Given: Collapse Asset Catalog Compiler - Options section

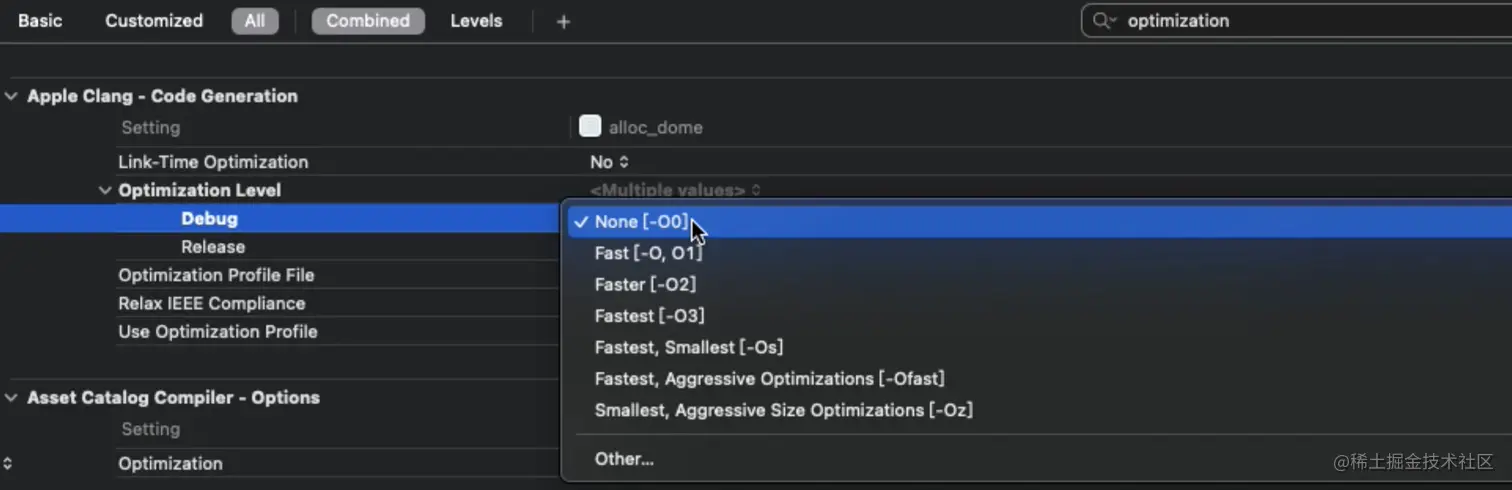Looking at the screenshot, I should pyautogui.click(x=11, y=397).
